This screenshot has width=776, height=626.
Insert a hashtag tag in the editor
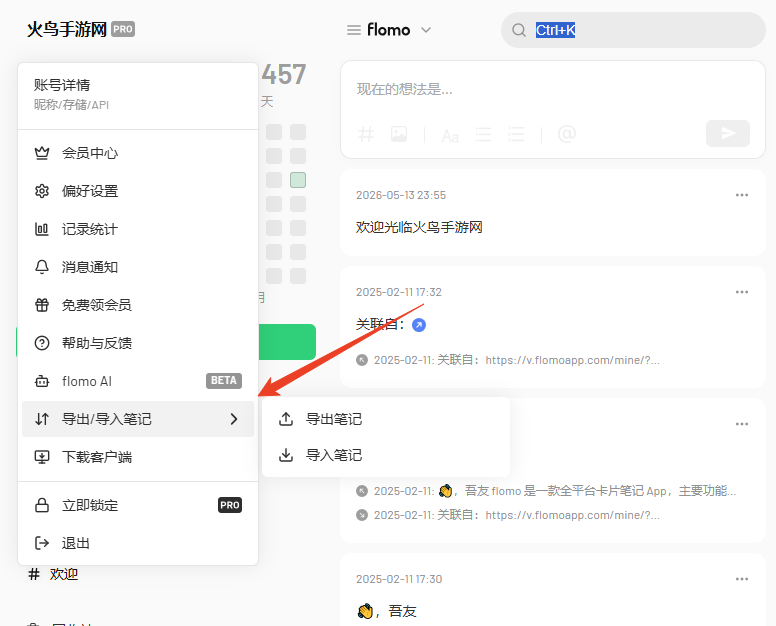tap(366, 134)
